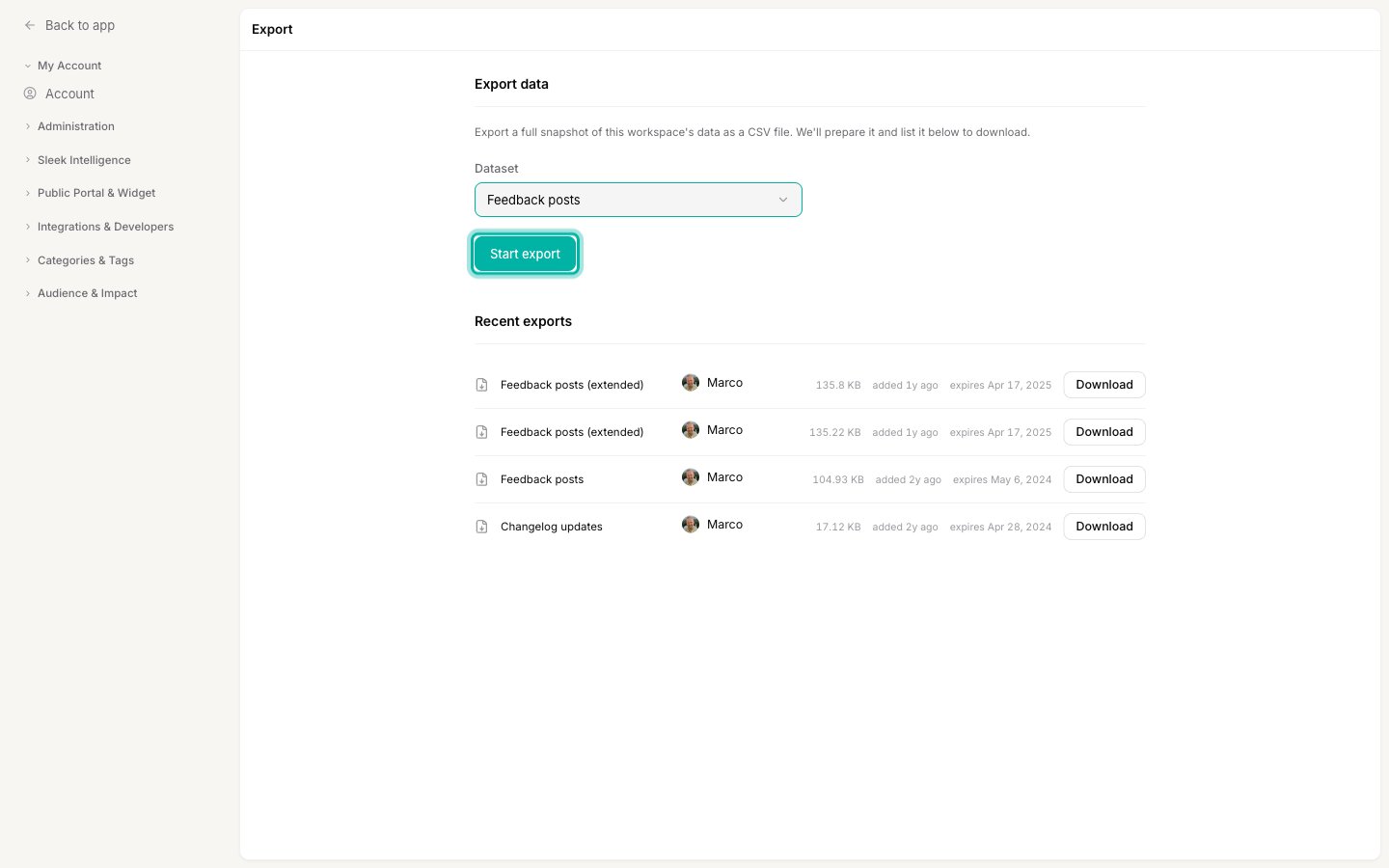The height and width of the screenshot is (868, 1389).
Task: Open the Dataset dropdown showing Feedback posts
Action: (639, 200)
